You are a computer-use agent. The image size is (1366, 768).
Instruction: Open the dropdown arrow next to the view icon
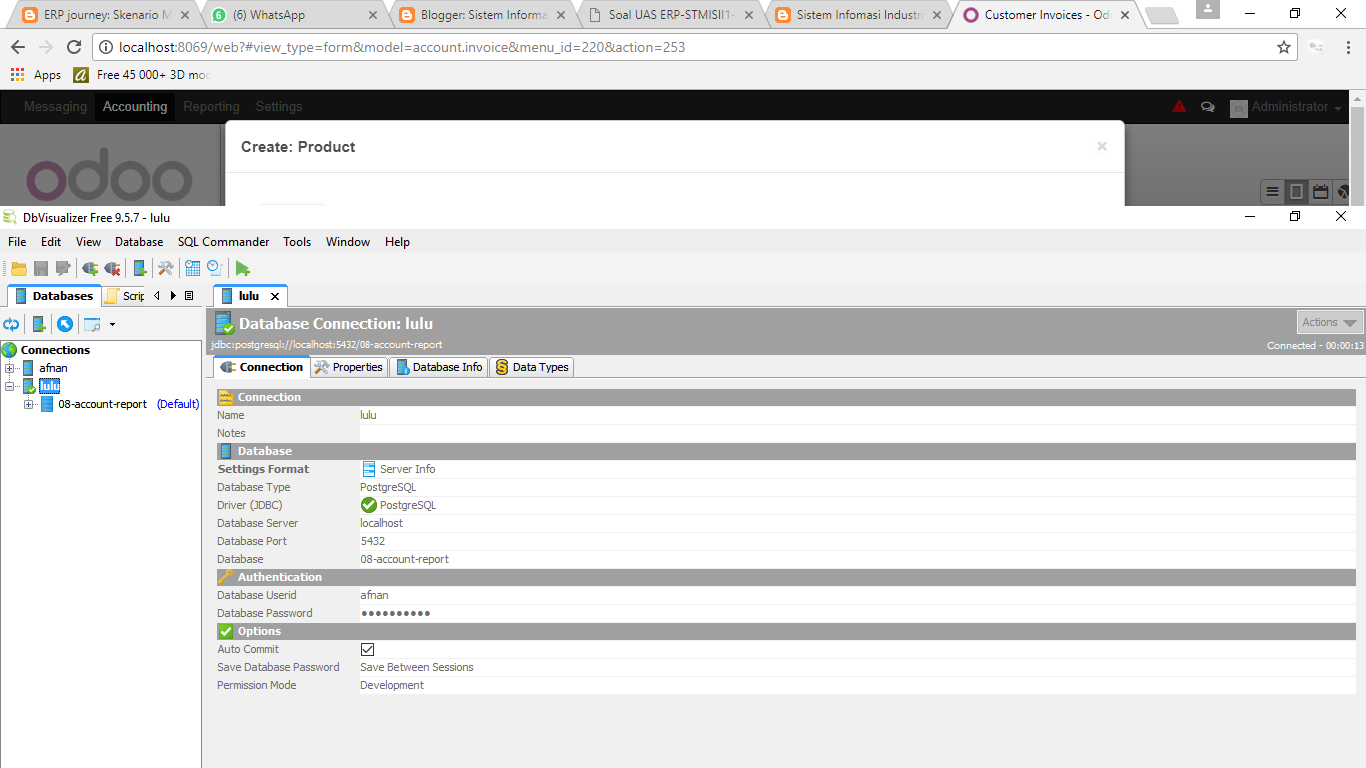pyautogui.click(x=112, y=324)
